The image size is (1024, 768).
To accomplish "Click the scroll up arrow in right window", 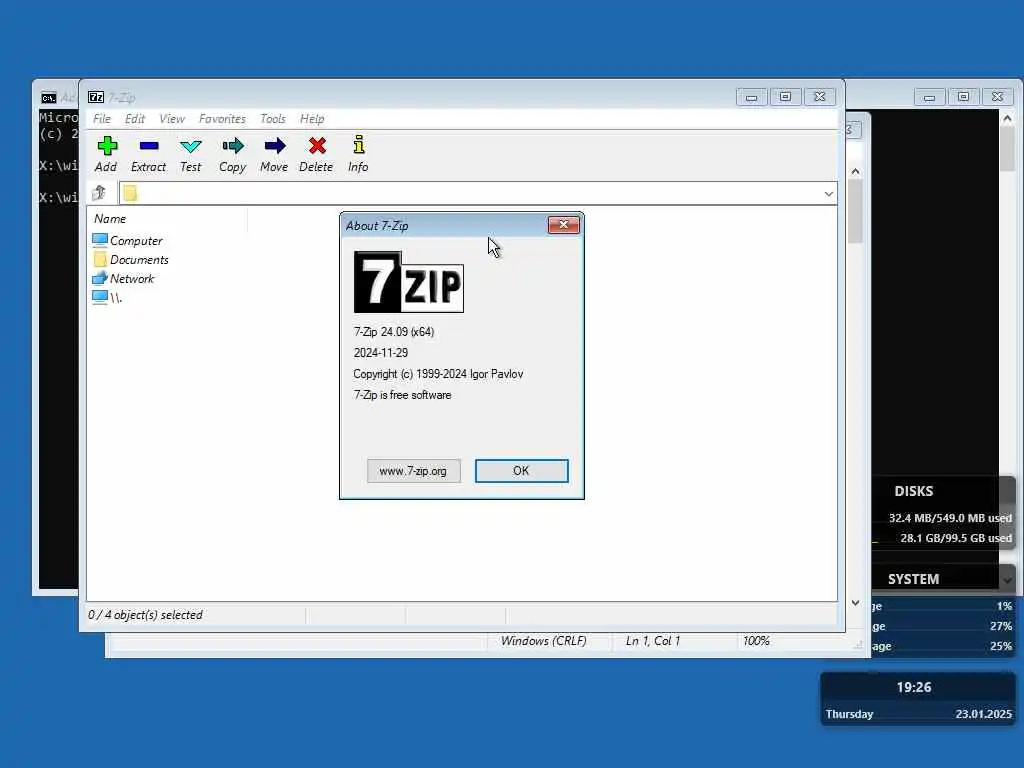I will pyautogui.click(x=1007, y=118).
